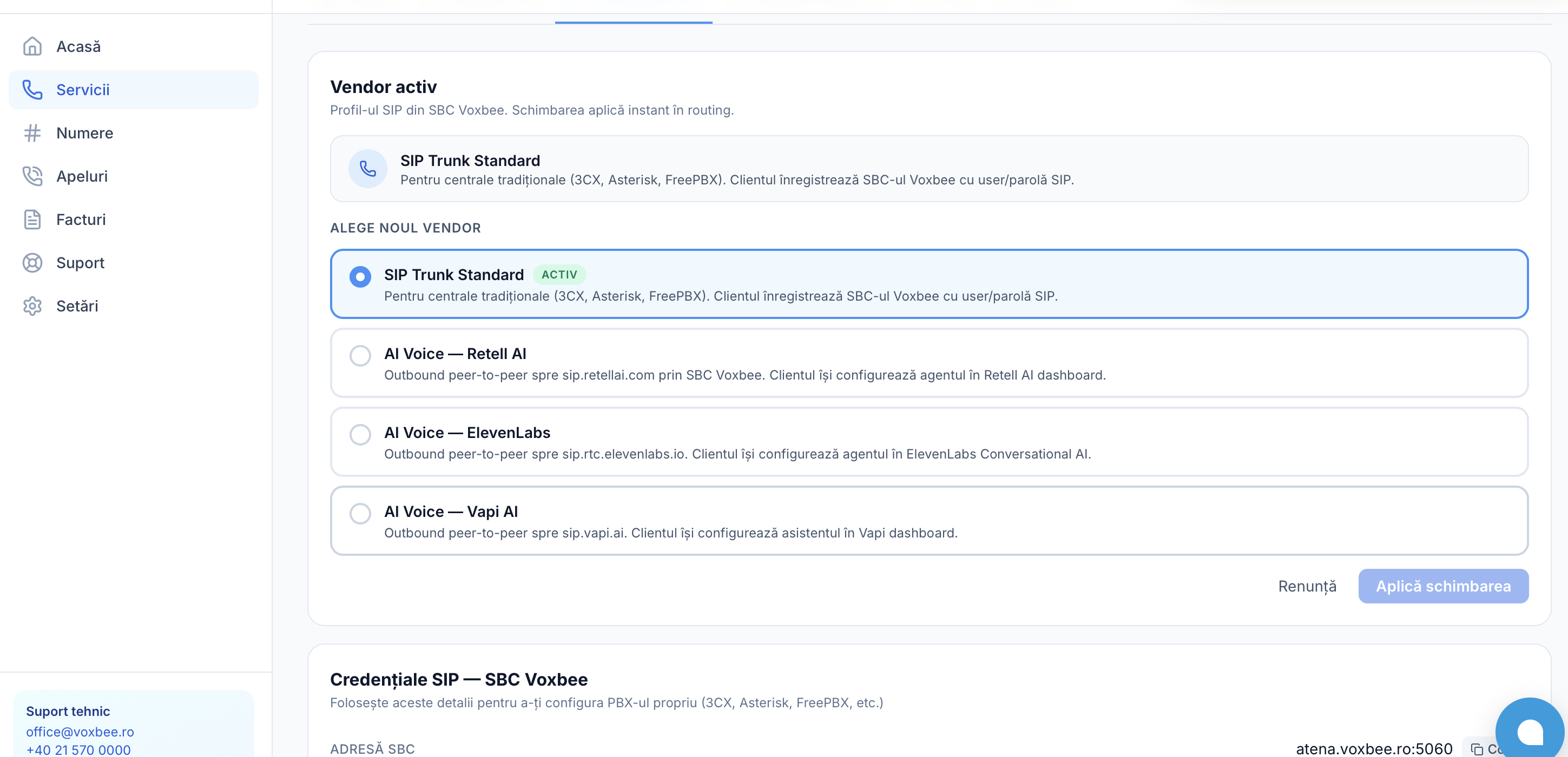Click 'Profil-ul SIP din SBC Voxbee' subtitle
This screenshot has width=1568, height=757.
(532, 110)
